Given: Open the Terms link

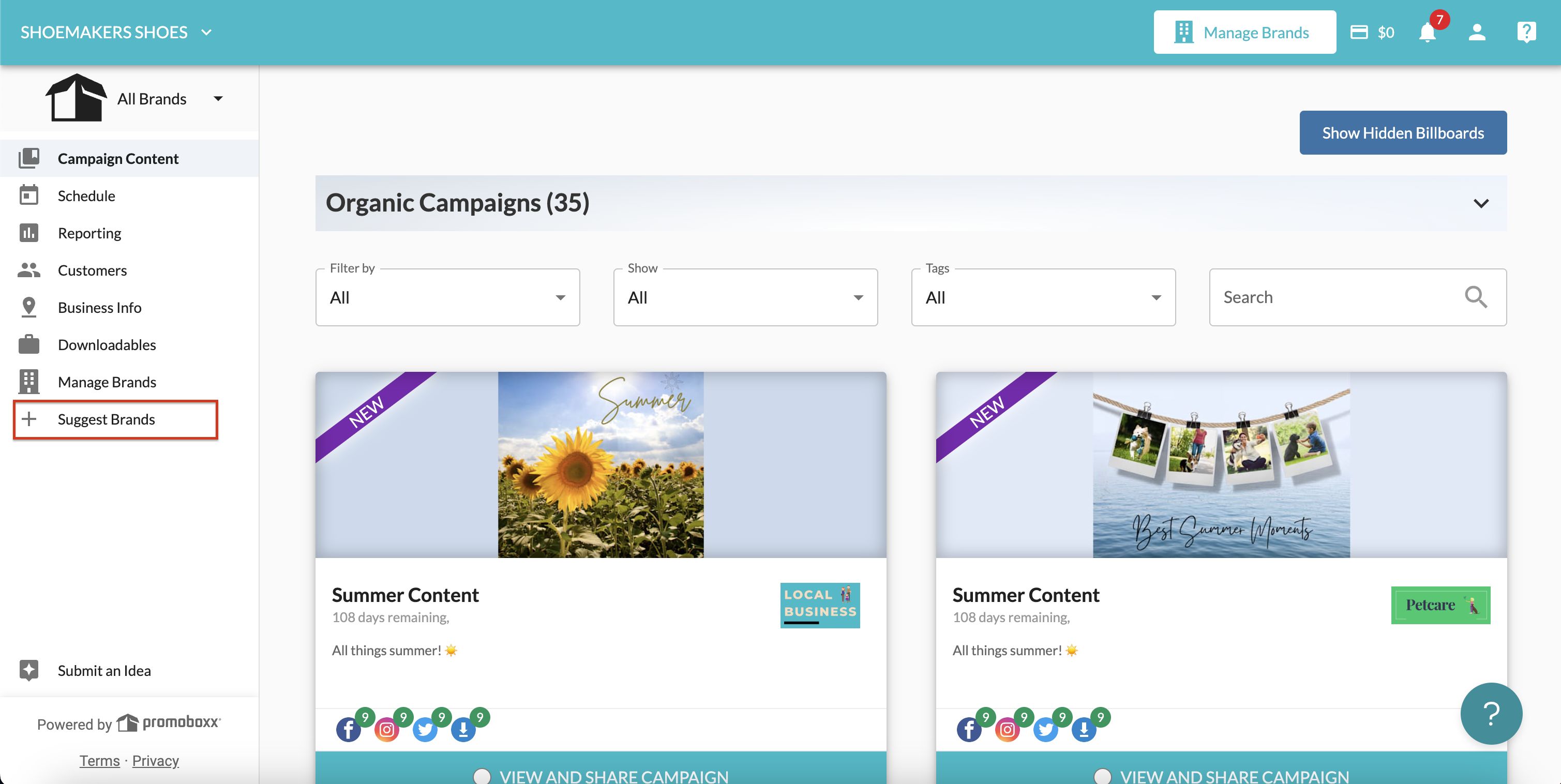Looking at the screenshot, I should coord(99,760).
